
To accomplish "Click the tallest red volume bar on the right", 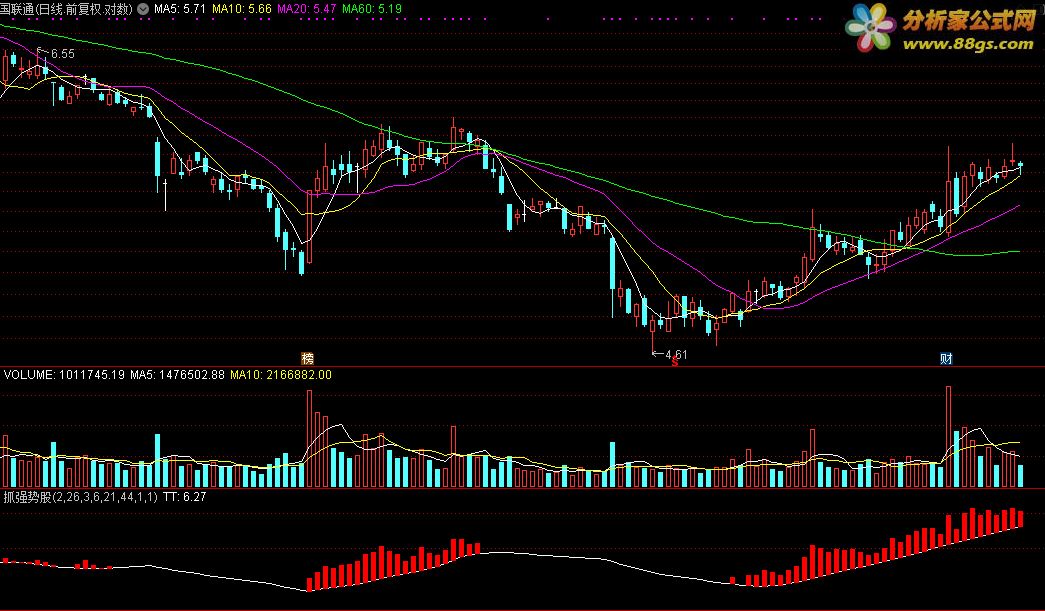I will pyautogui.click(x=948, y=436).
